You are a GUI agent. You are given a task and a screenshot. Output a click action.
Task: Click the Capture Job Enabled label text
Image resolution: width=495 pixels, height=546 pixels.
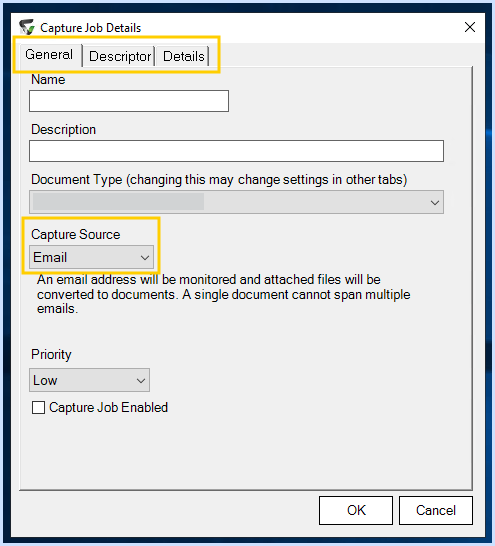pyautogui.click(x=109, y=407)
